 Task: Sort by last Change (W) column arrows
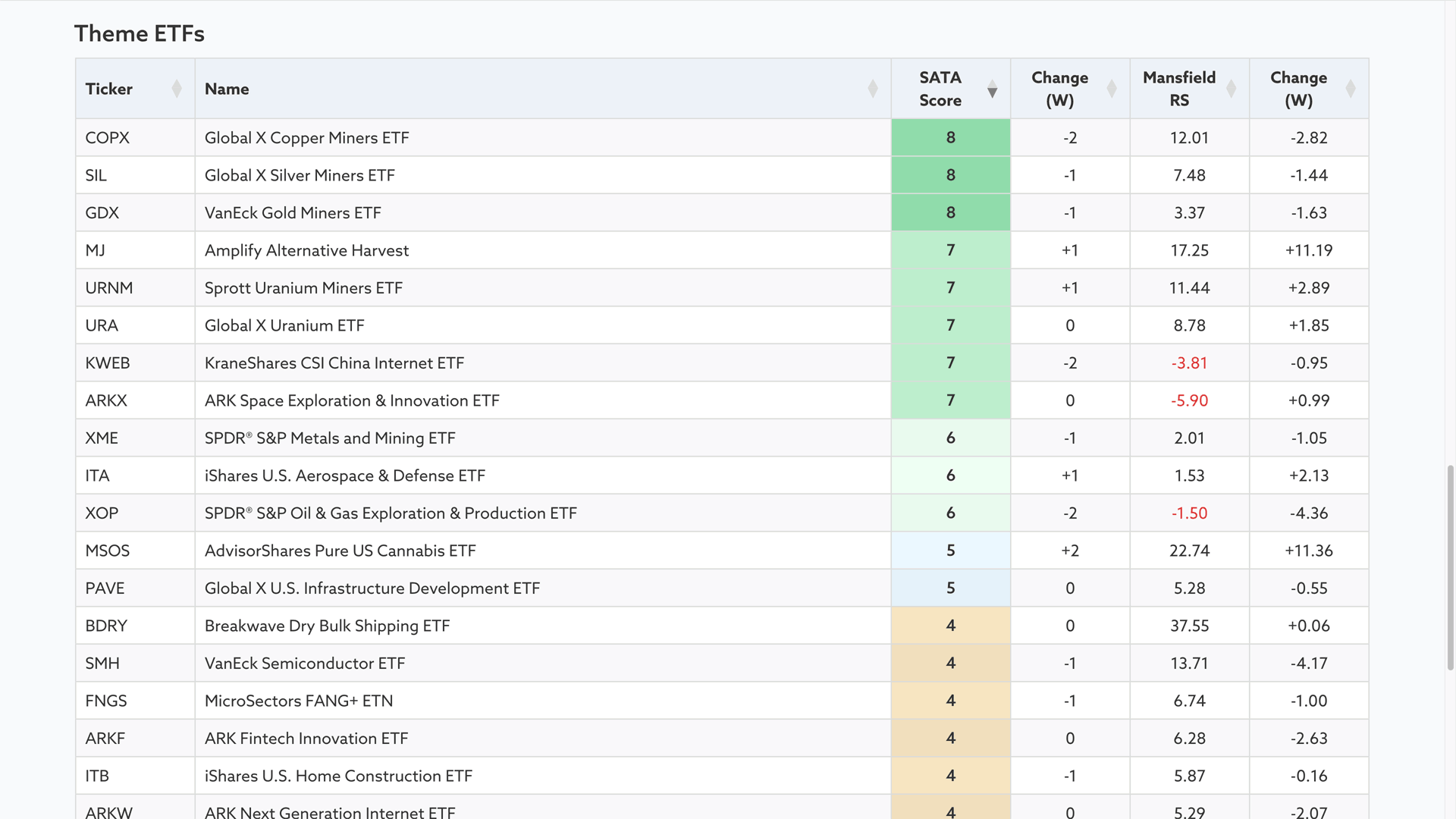[1351, 89]
